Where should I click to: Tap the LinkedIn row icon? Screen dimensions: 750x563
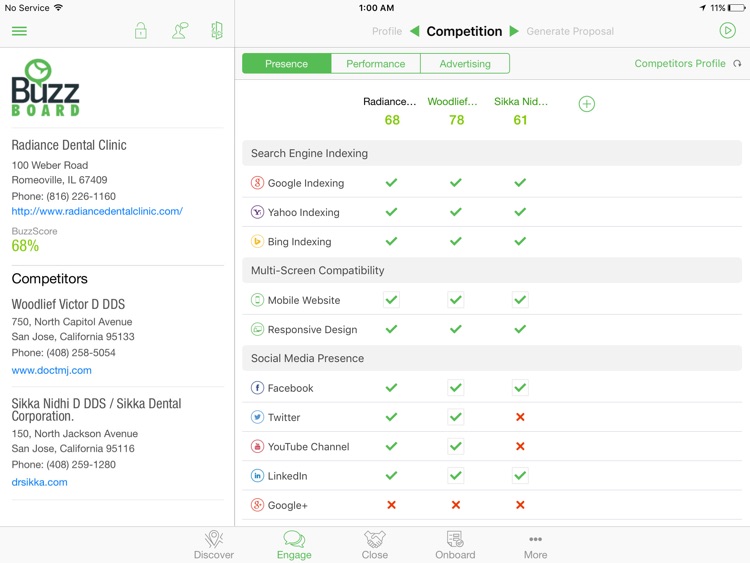click(257, 475)
